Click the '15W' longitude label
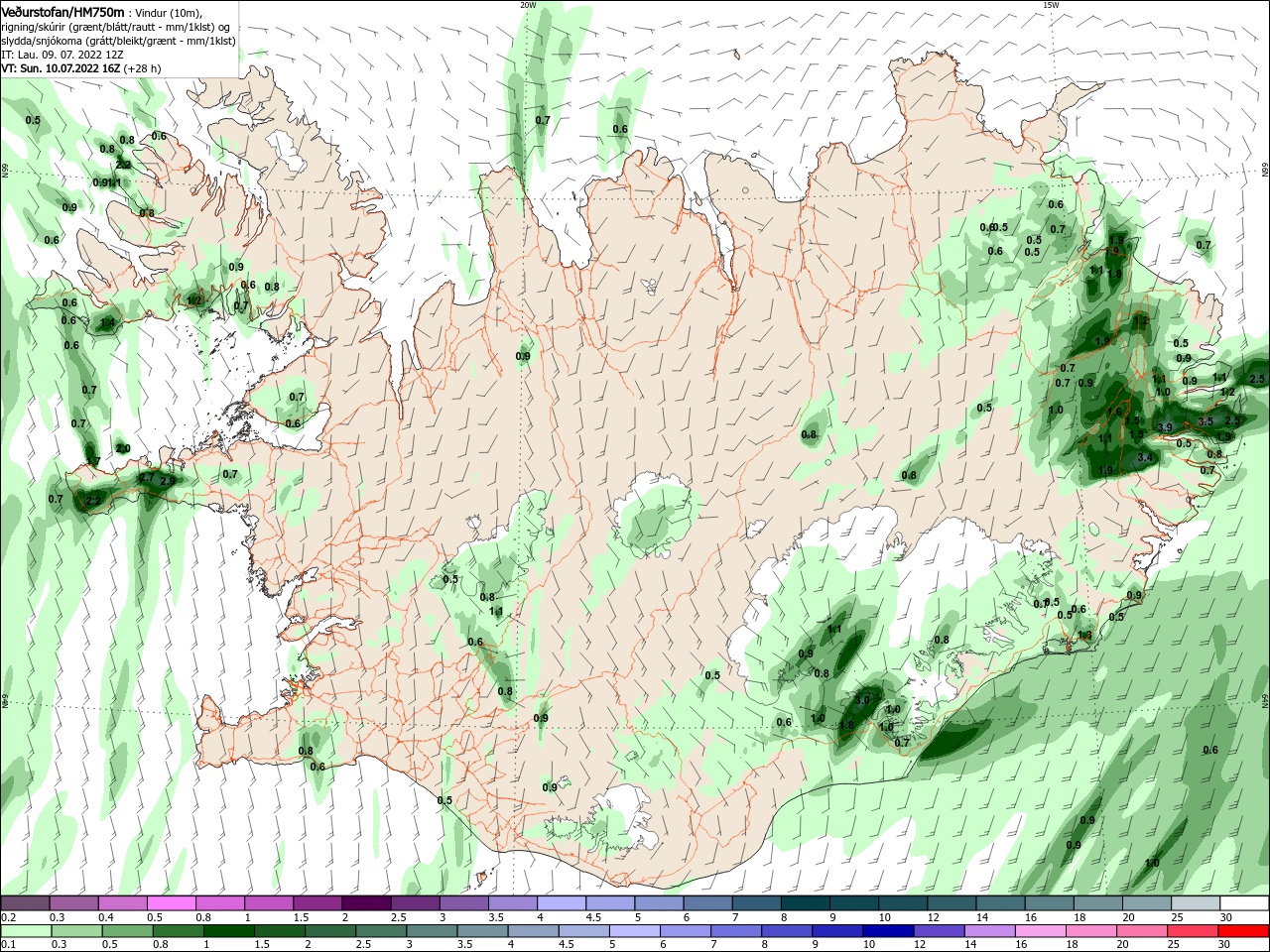1270x952 pixels. coord(1051,5)
